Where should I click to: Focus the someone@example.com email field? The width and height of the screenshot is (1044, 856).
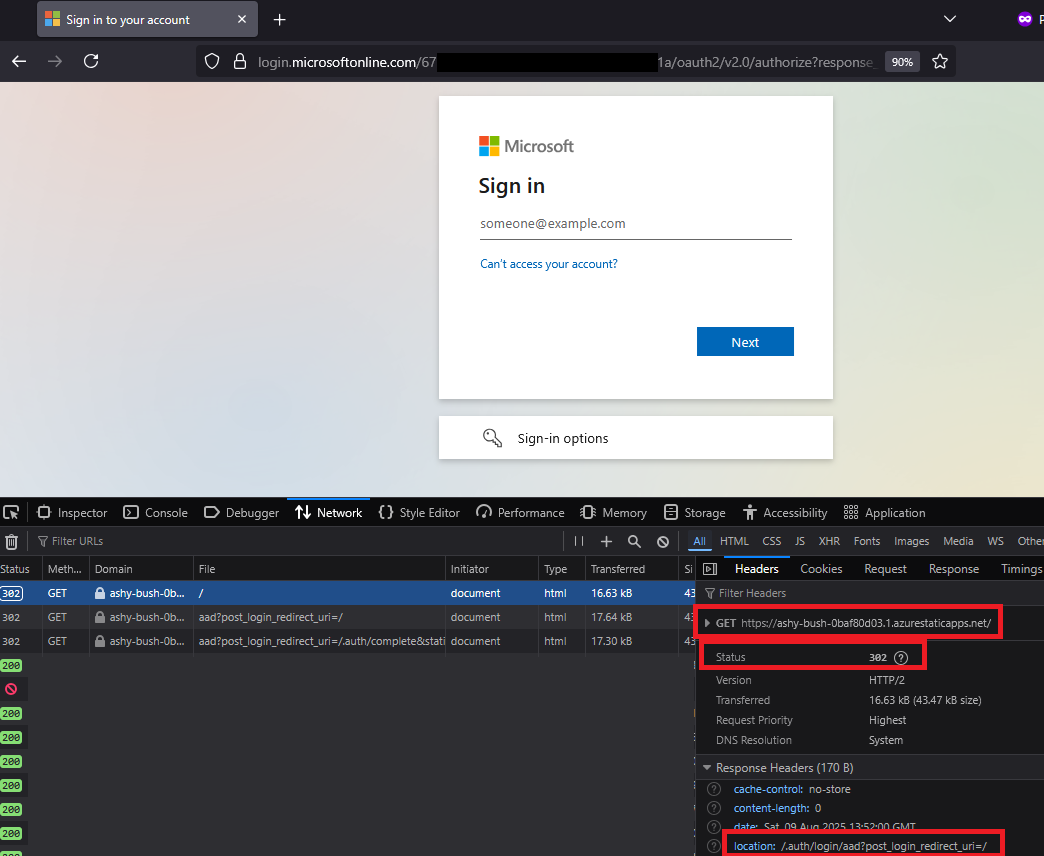[636, 224]
